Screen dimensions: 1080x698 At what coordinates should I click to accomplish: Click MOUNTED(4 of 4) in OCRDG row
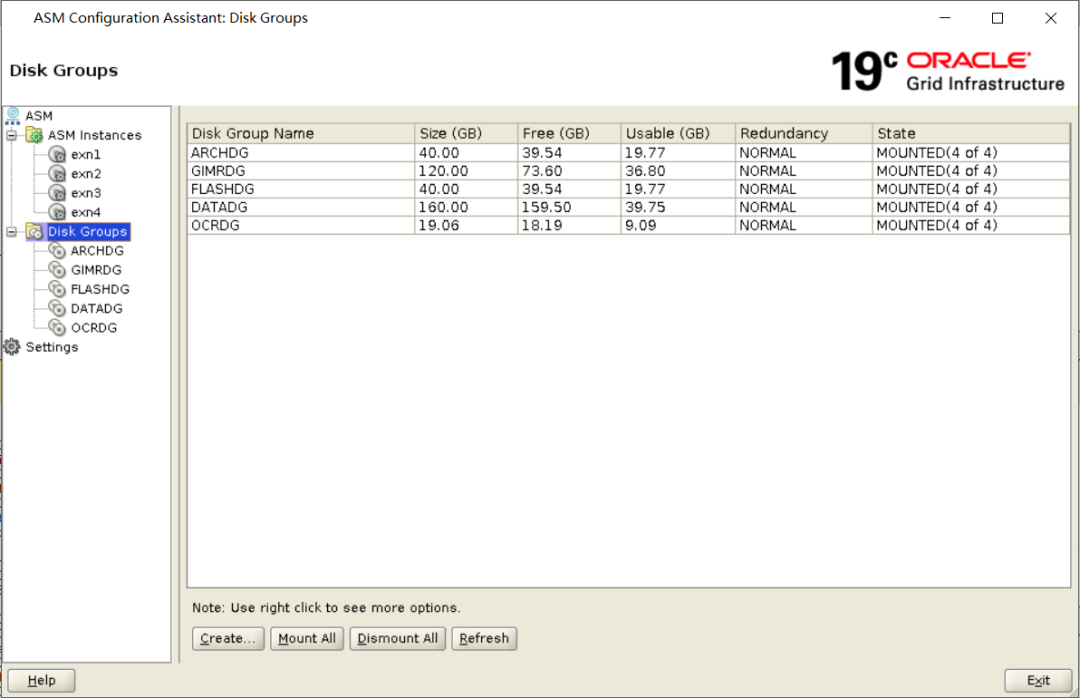[937, 225]
